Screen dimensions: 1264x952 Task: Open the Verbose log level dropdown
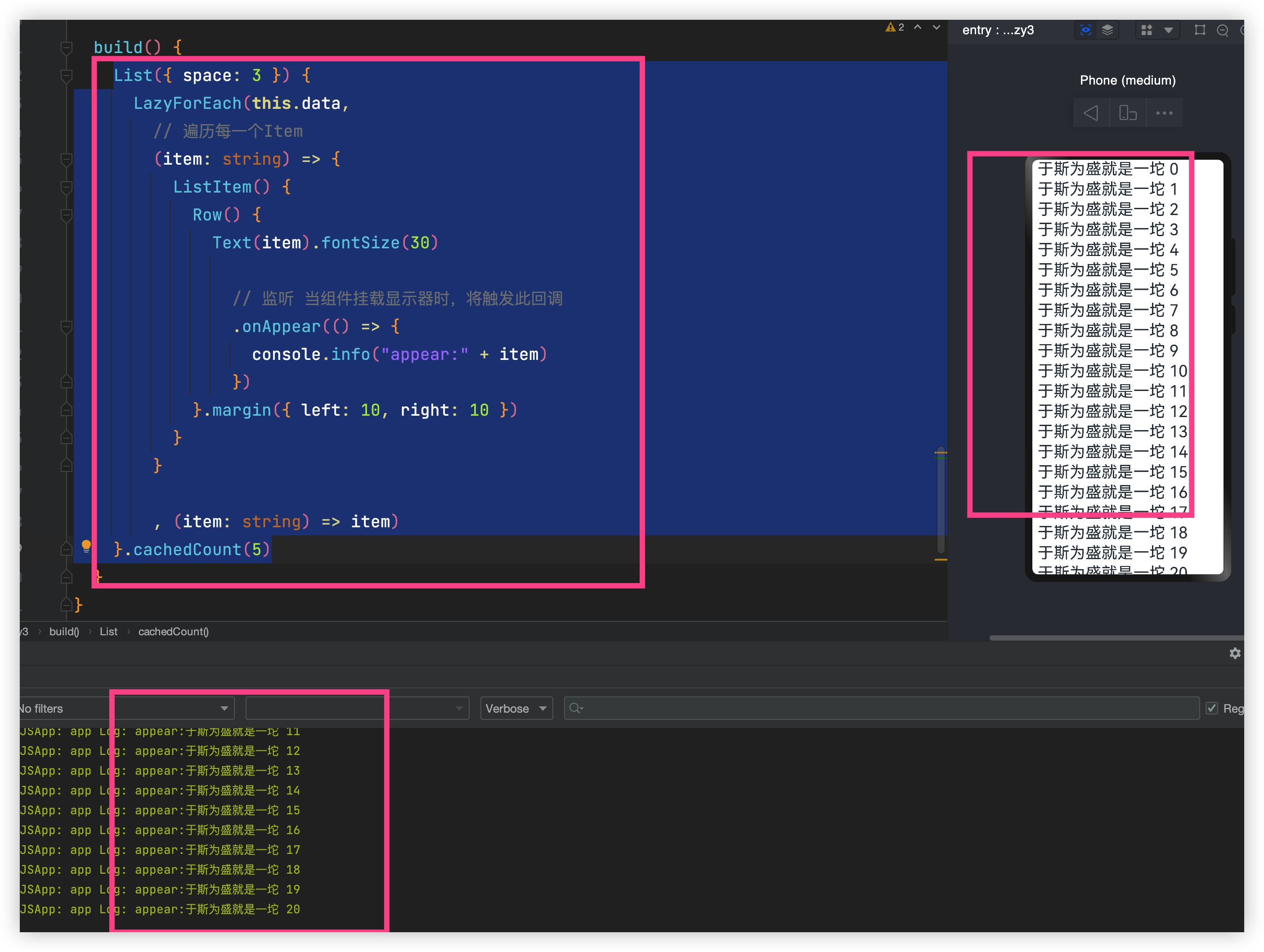(515, 708)
